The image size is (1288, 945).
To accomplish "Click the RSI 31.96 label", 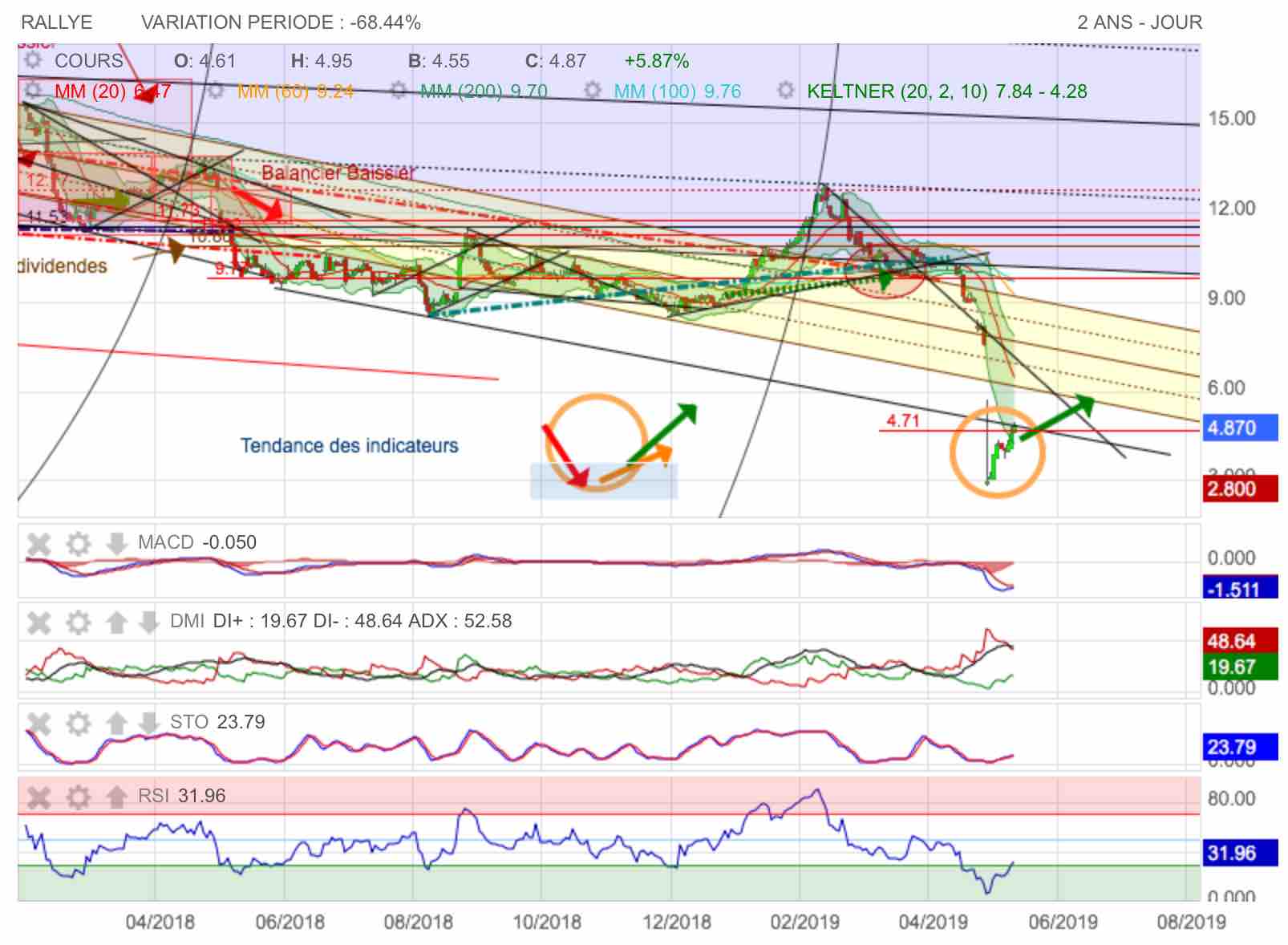I will [x=182, y=796].
